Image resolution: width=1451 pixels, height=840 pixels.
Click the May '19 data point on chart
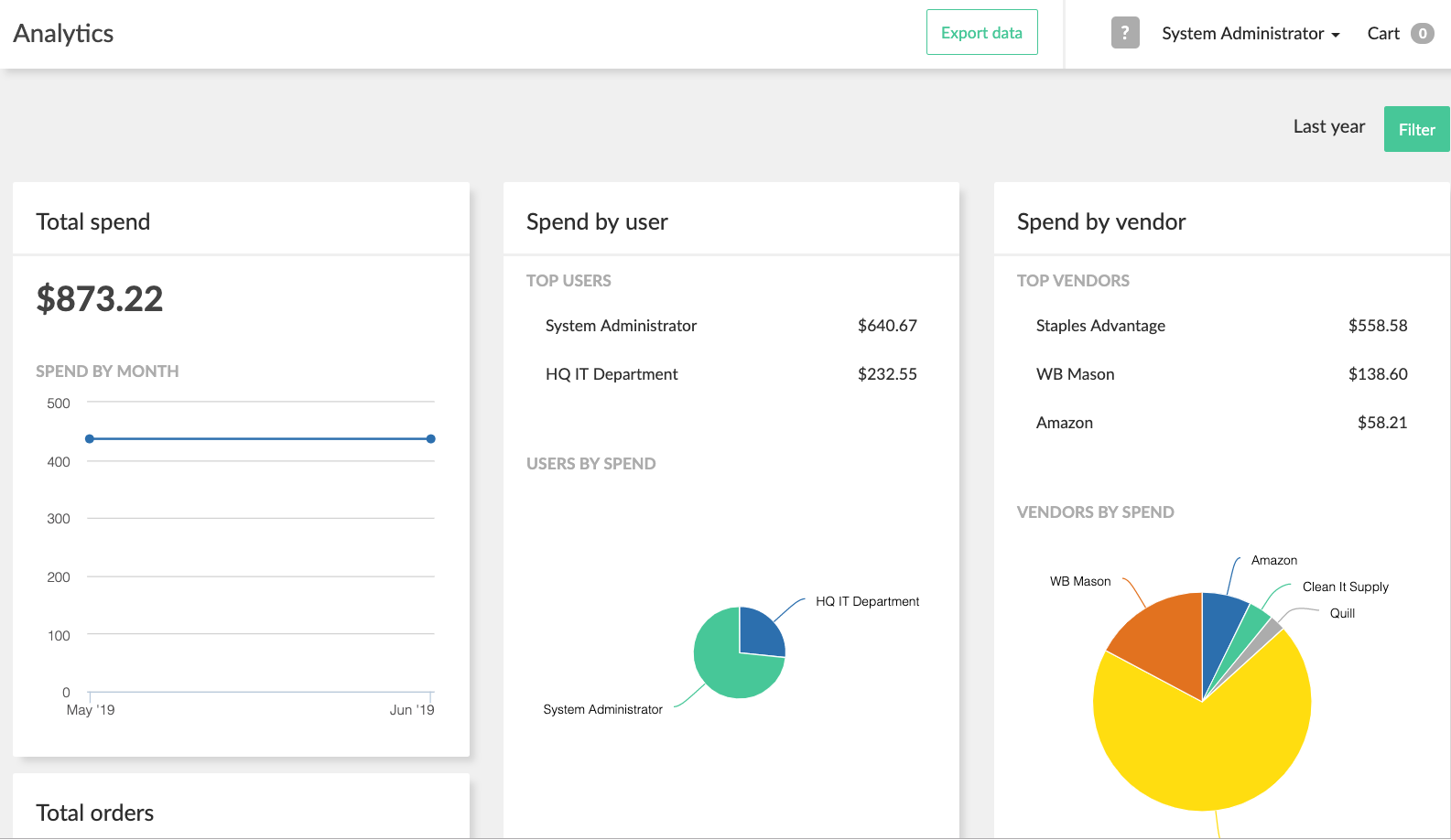[x=90, y=439]
